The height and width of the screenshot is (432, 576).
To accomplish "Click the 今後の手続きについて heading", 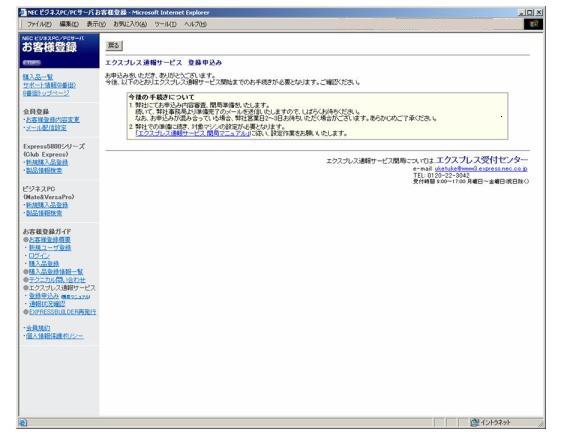I will (161, 97).
